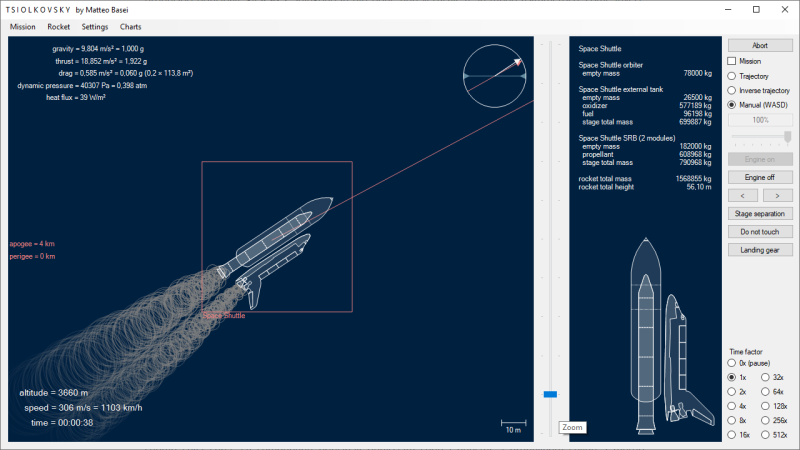Click the drag readout line

pos(126,73)
